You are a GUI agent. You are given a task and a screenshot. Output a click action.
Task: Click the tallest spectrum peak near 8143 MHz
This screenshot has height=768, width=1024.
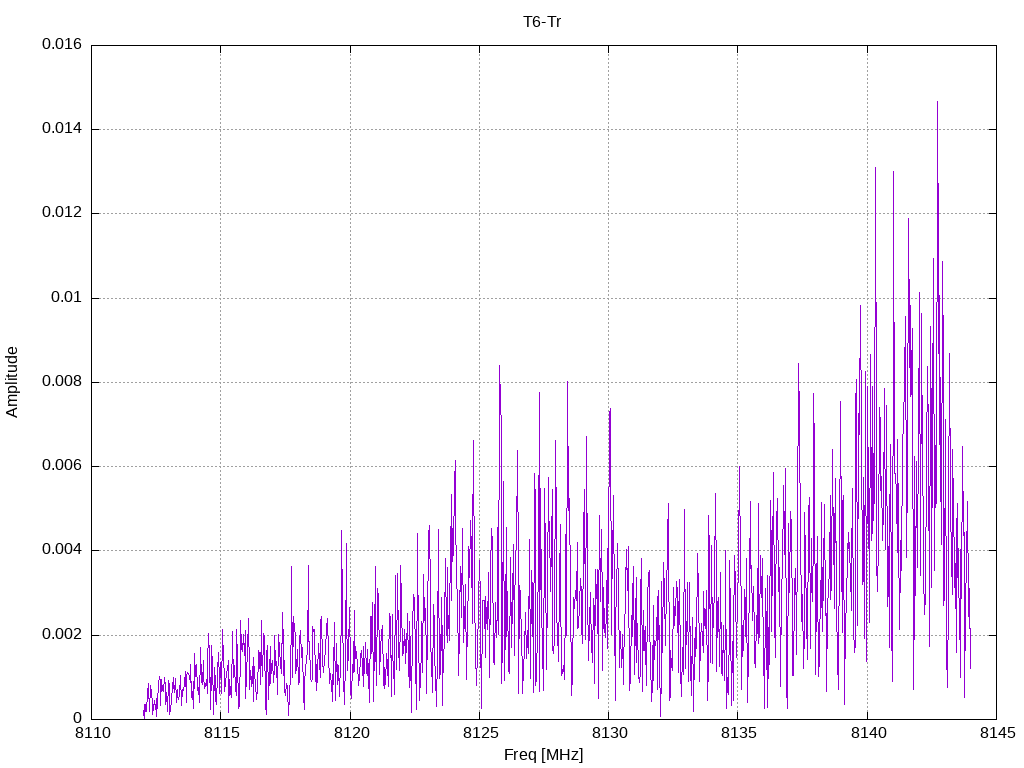tap(937, 103)
